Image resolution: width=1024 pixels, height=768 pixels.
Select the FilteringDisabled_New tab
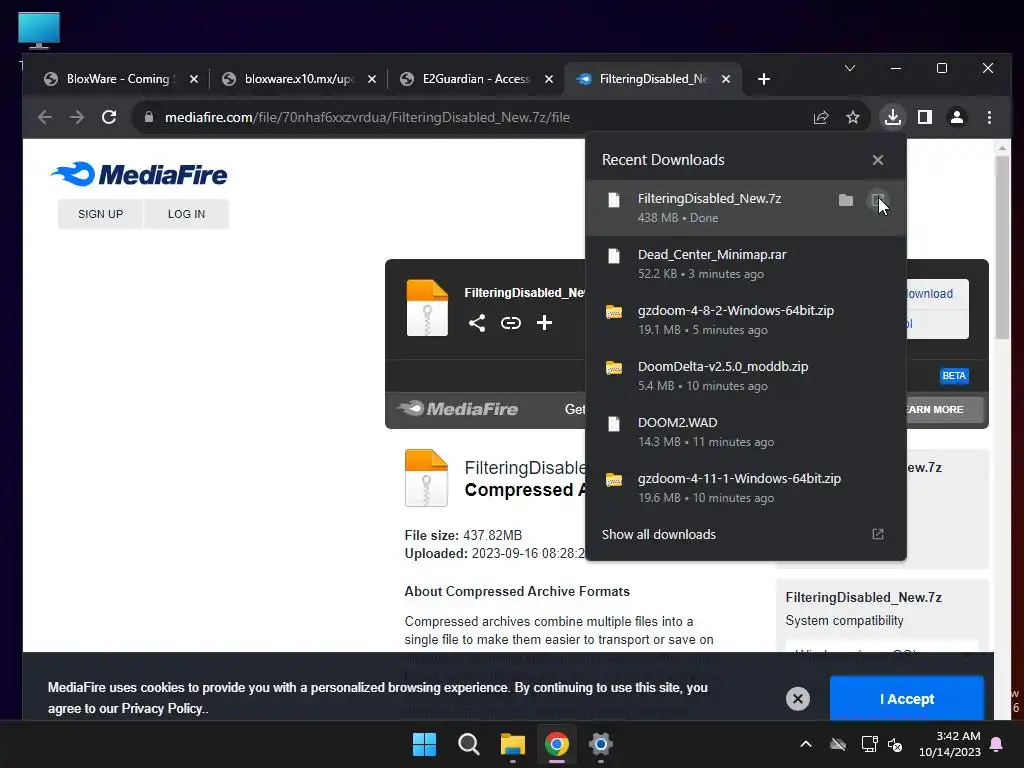653,79
